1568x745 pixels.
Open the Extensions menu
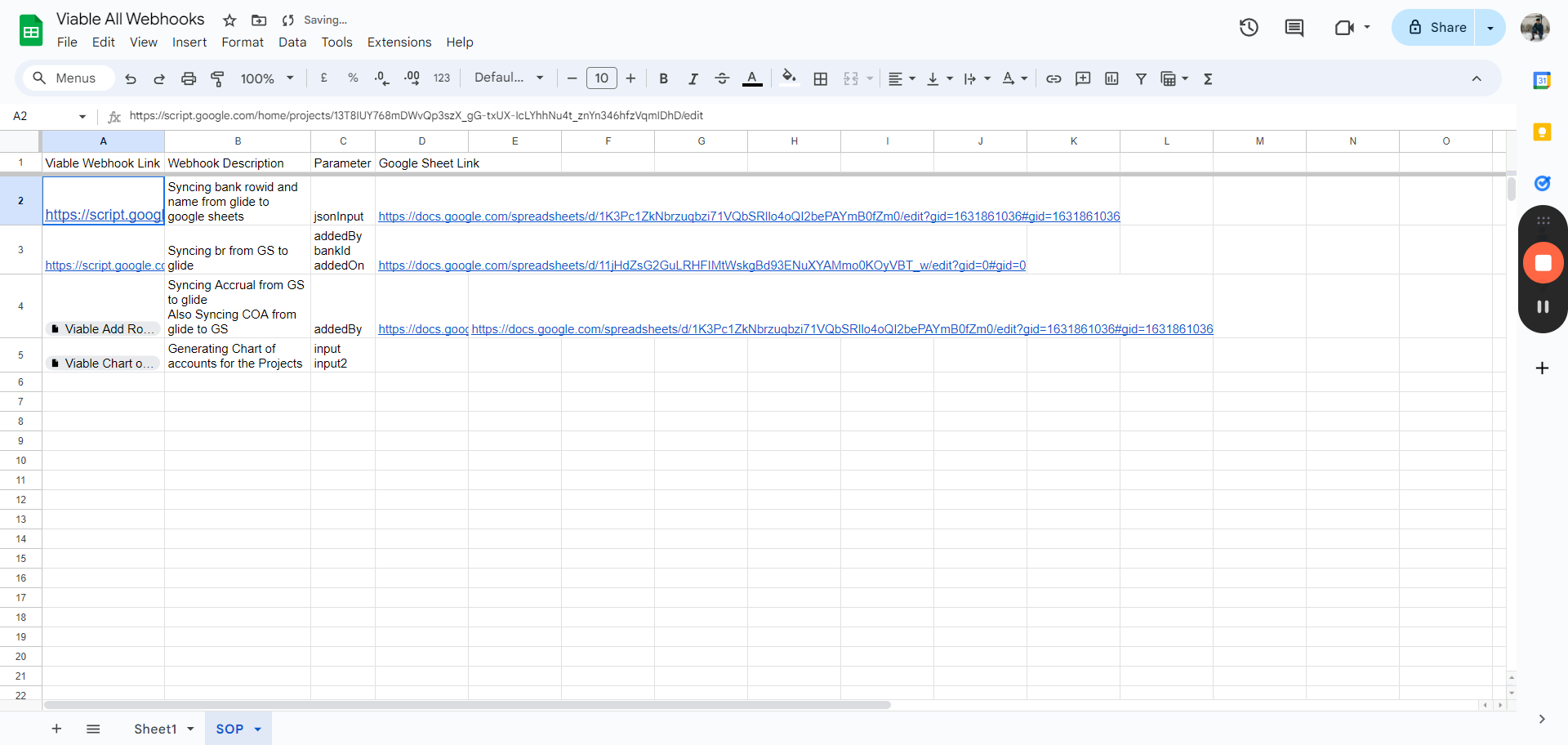pos(399,42)
